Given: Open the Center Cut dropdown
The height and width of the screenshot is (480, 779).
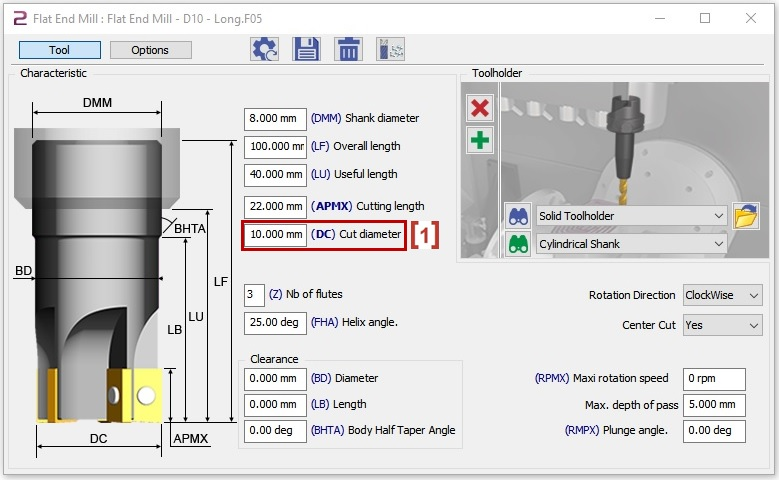Looking at the screenshot, I should pyautogui.click(x=722, y=325).
